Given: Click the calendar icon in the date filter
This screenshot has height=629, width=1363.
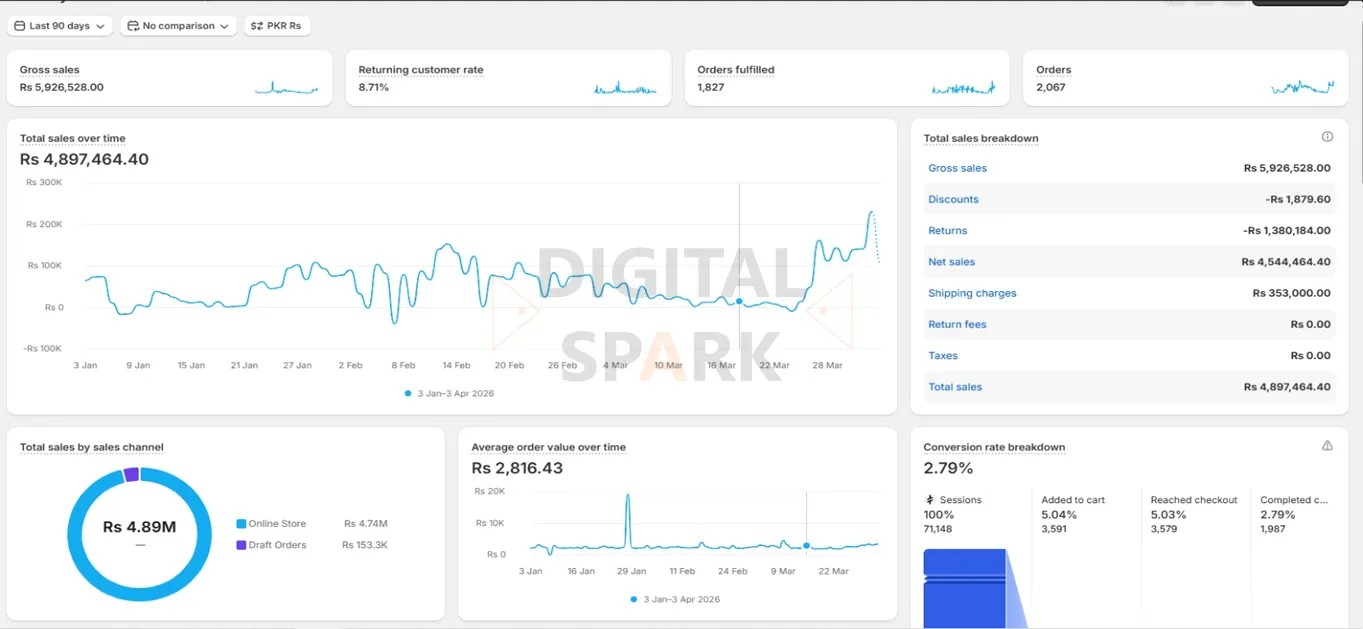Looking at the screenshot, I should pos(23,26).
